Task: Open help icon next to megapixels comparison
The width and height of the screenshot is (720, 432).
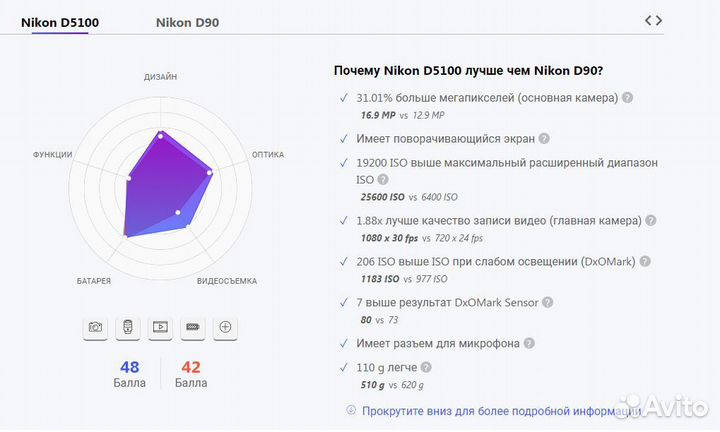Action: point(628,97)
